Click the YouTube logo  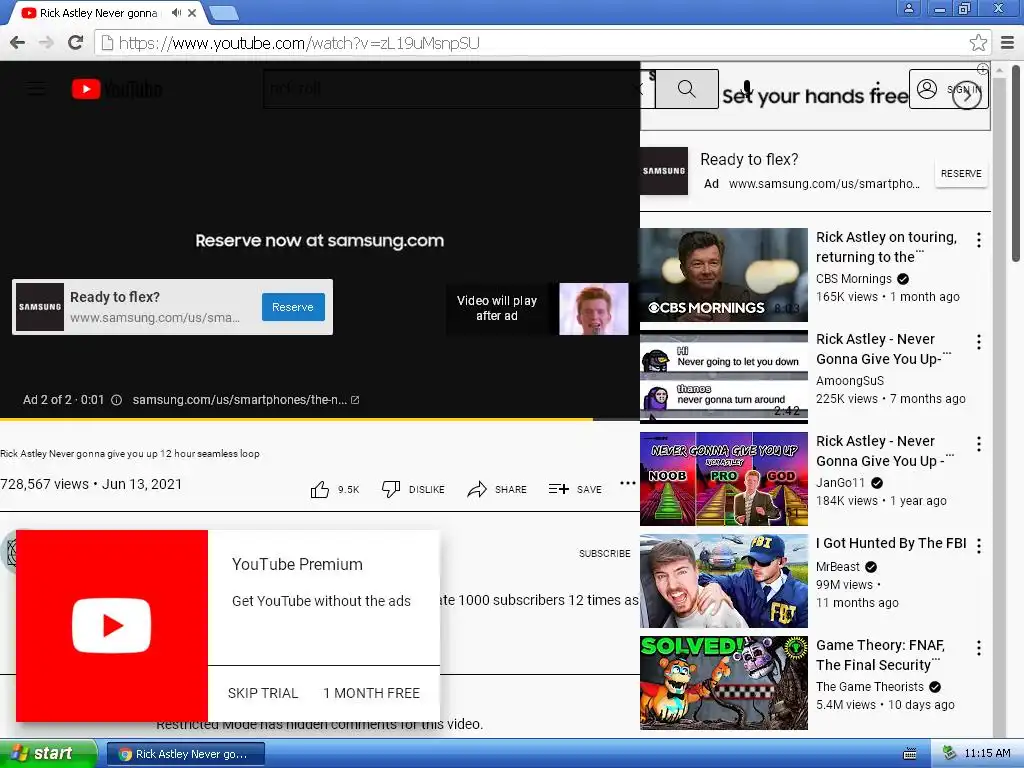point(117,89)
